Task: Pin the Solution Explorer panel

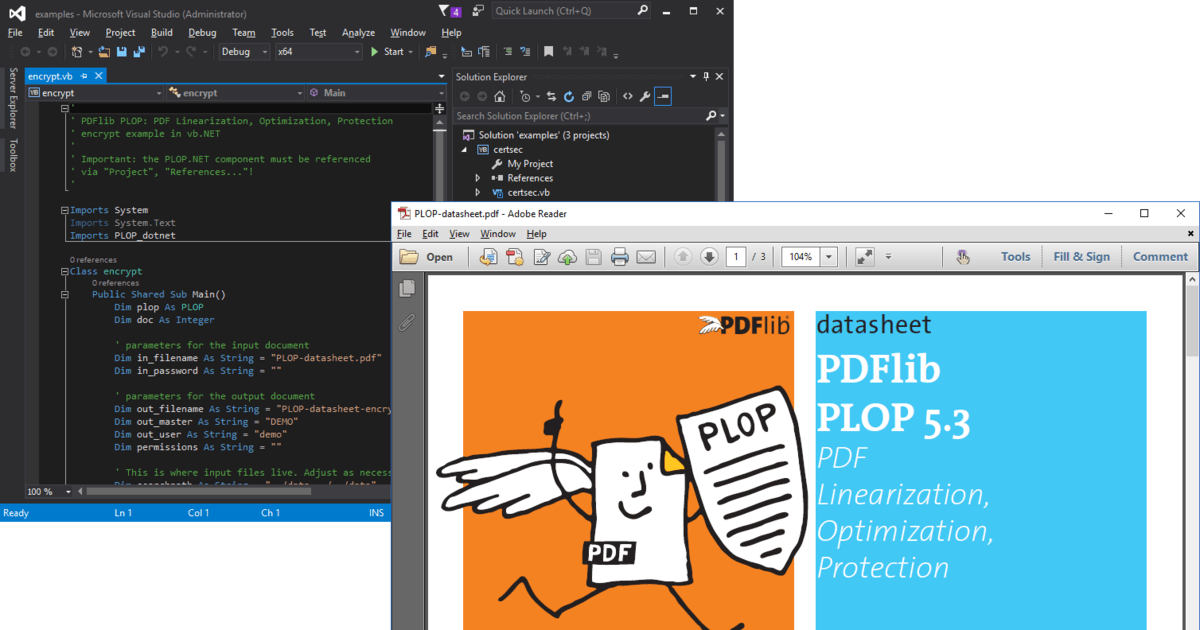Action: pos(705,76)
